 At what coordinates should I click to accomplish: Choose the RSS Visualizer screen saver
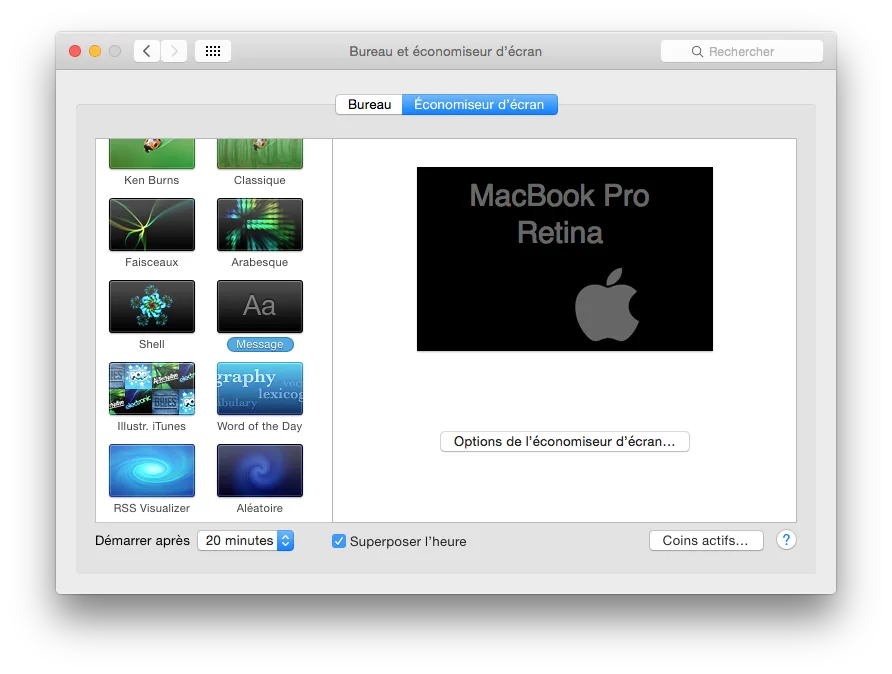(x=152, y=470)
